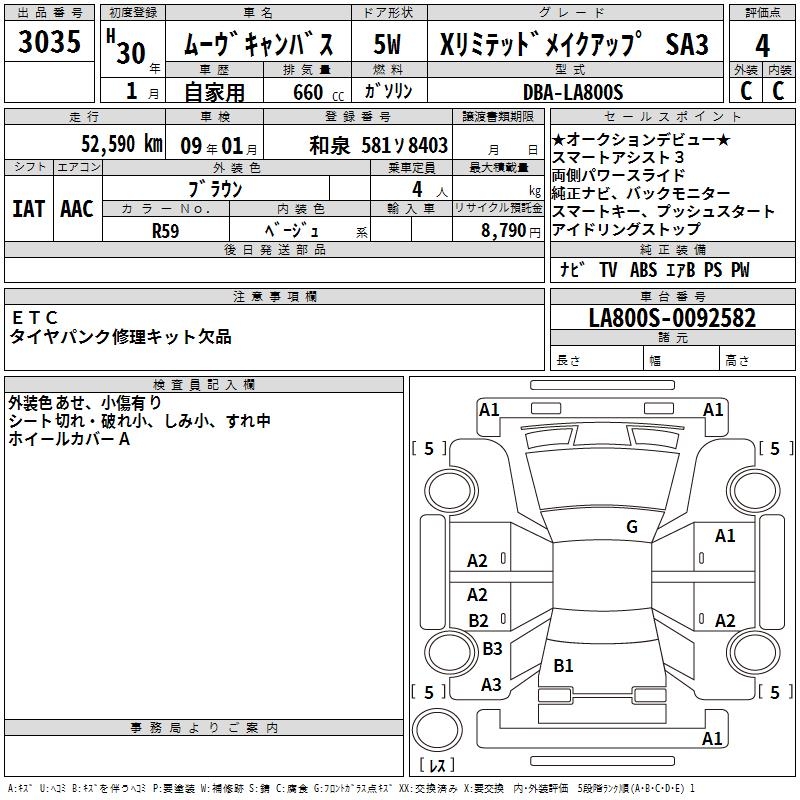Click the 後日発送部品 empty field
Screen dimensions: 800x800
274,269
